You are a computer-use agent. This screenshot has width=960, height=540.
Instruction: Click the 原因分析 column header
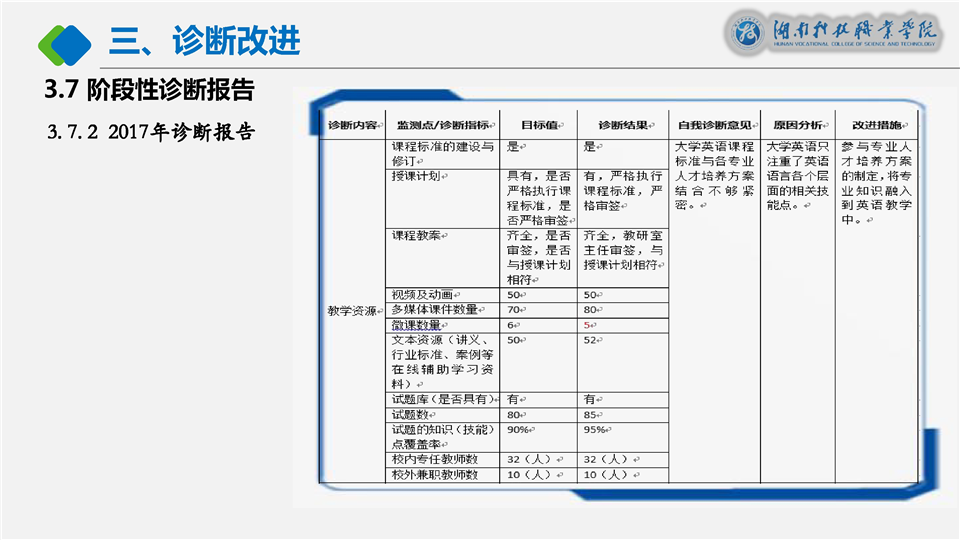(797, 125)
